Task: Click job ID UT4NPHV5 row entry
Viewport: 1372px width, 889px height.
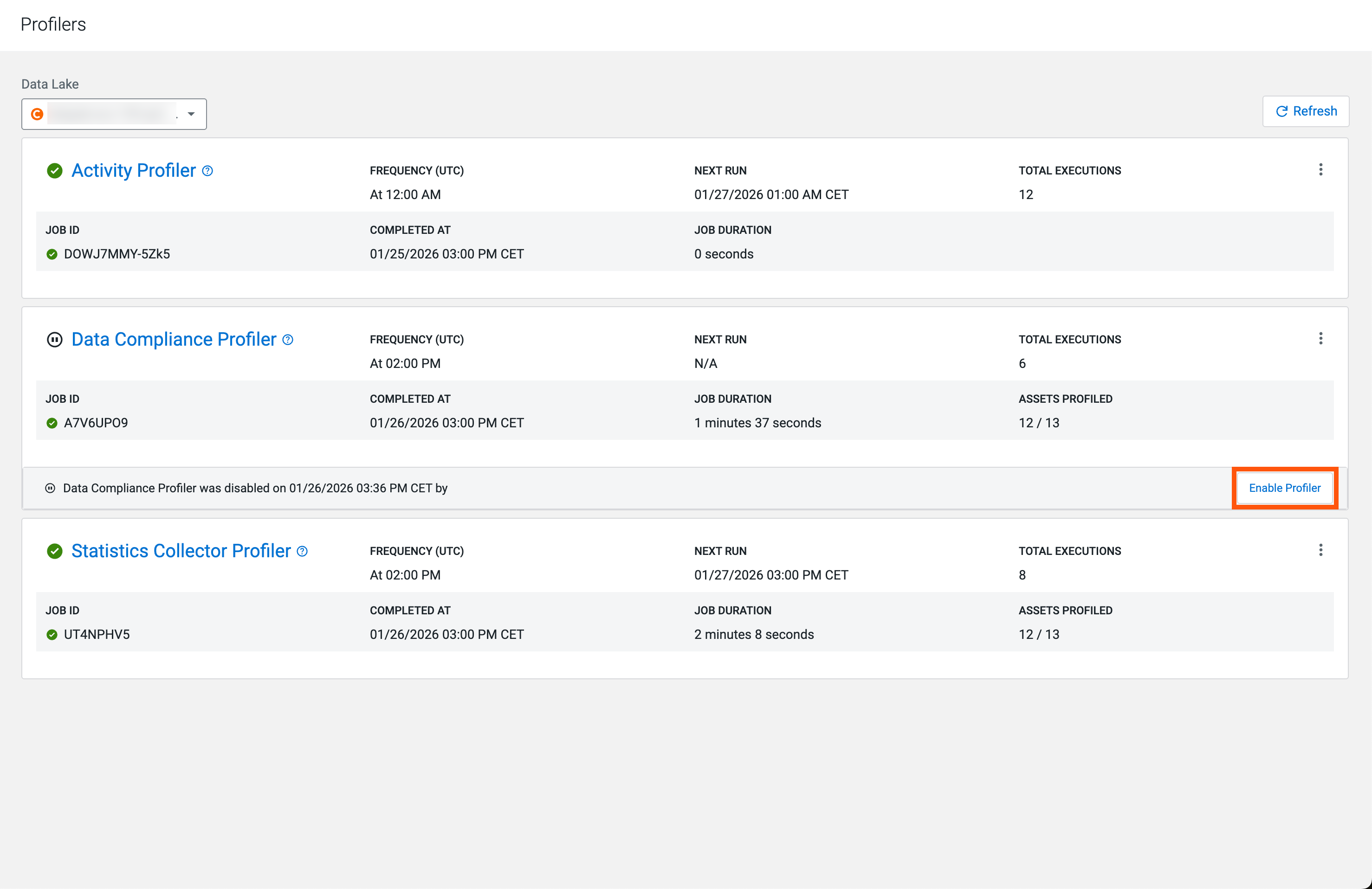Action: tap(97, 634)
